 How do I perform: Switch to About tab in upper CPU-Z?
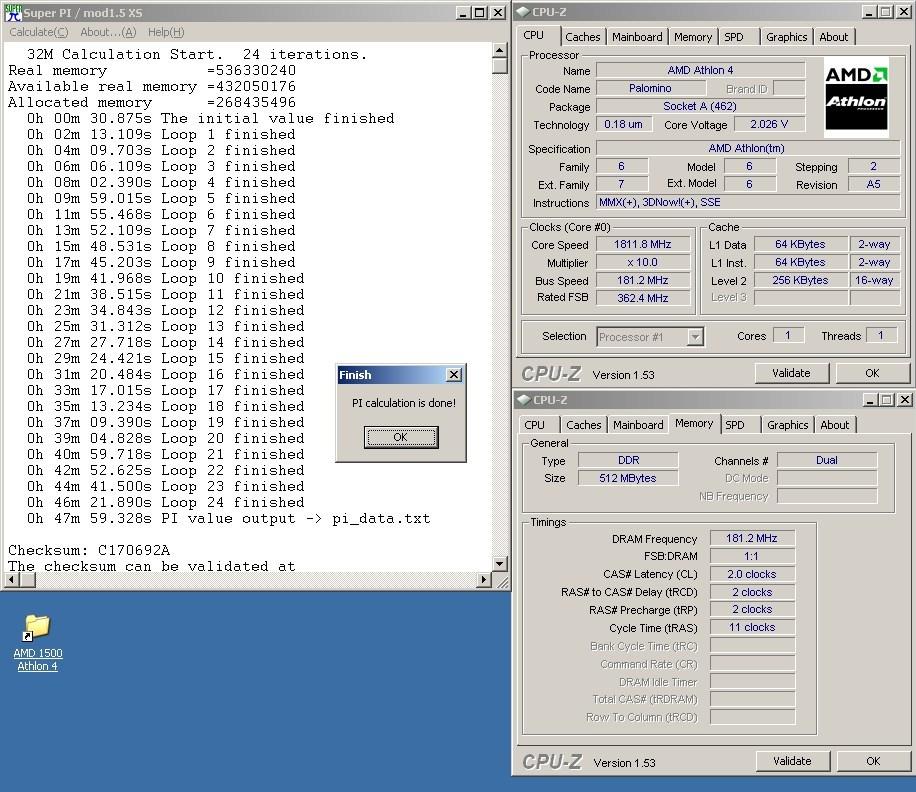coord(834,37)
